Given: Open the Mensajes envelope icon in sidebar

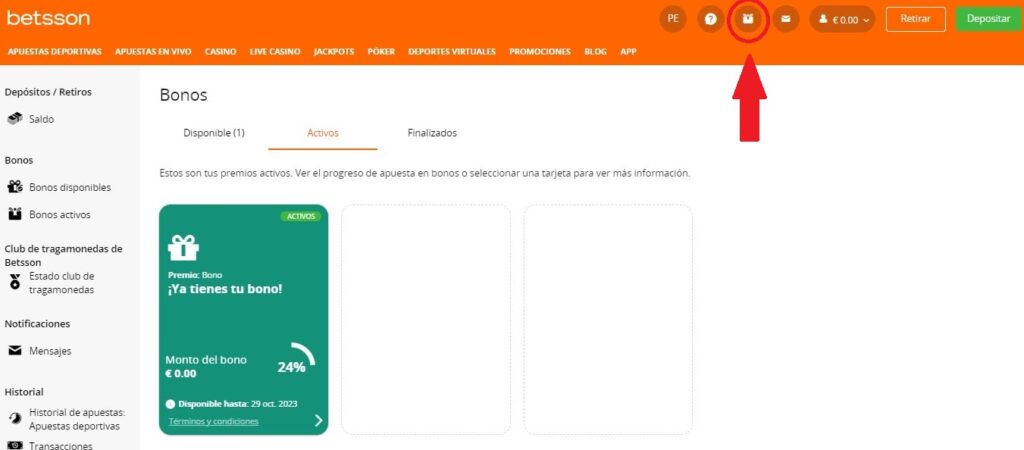Looking at the screenshot, I should coord(14,351).
